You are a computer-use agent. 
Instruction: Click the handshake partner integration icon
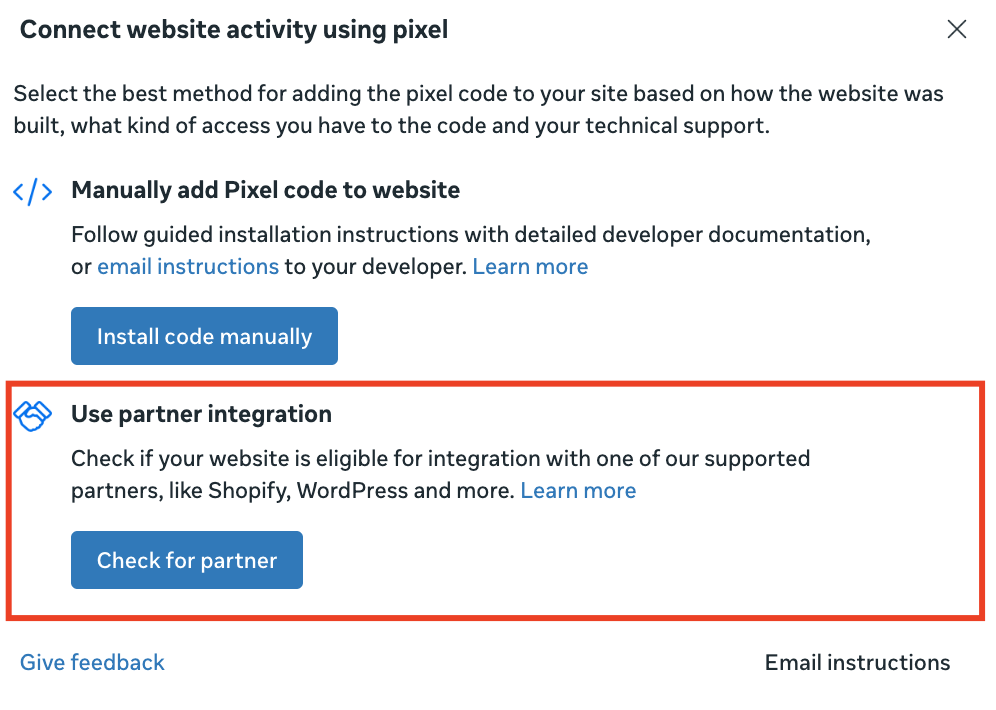tap(33, 415)
